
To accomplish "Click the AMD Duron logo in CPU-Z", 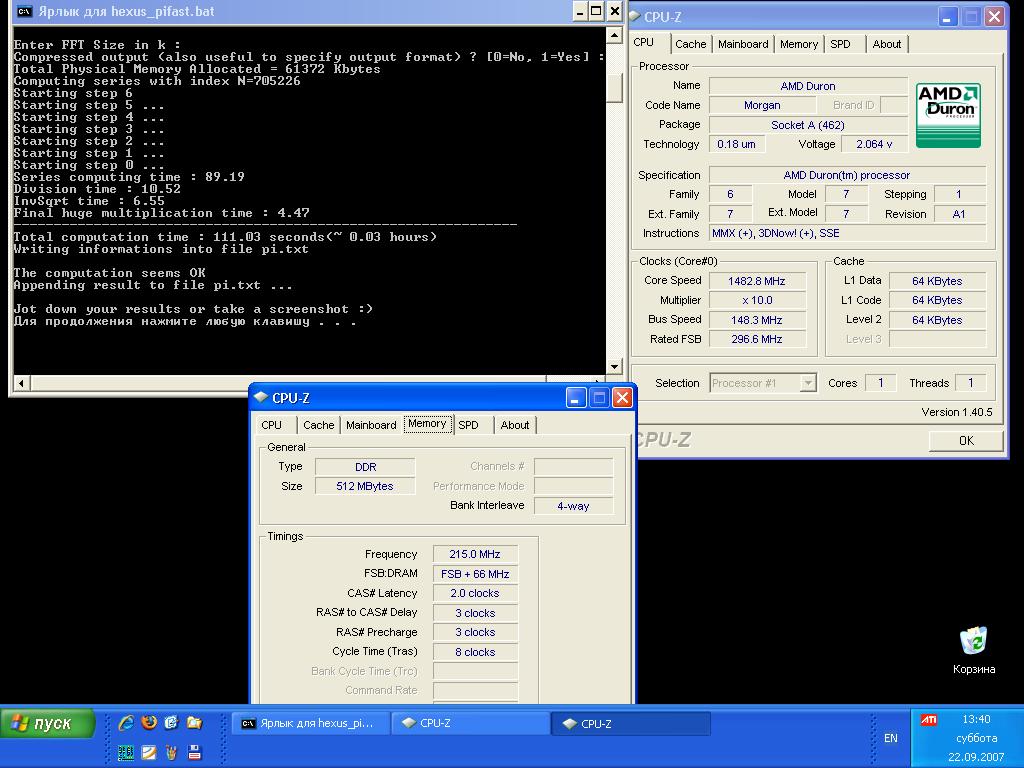I will point(948,115).
